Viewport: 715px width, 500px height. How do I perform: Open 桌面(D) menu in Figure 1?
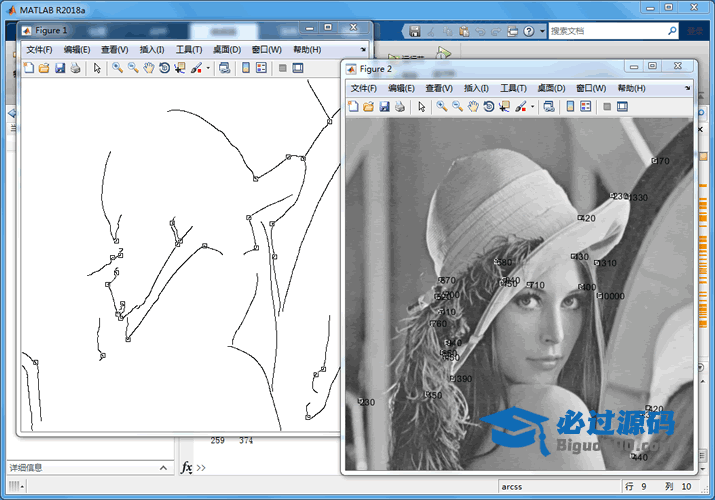[x=227, y=50]
